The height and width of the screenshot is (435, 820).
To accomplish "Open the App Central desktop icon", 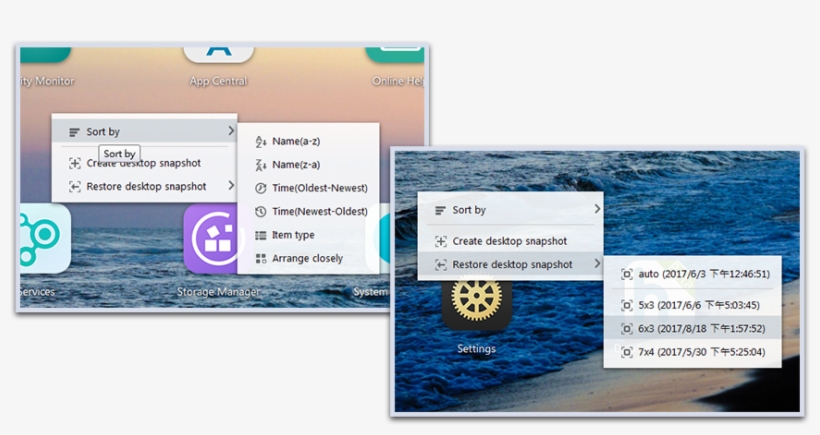I will [x=219, y=54].
